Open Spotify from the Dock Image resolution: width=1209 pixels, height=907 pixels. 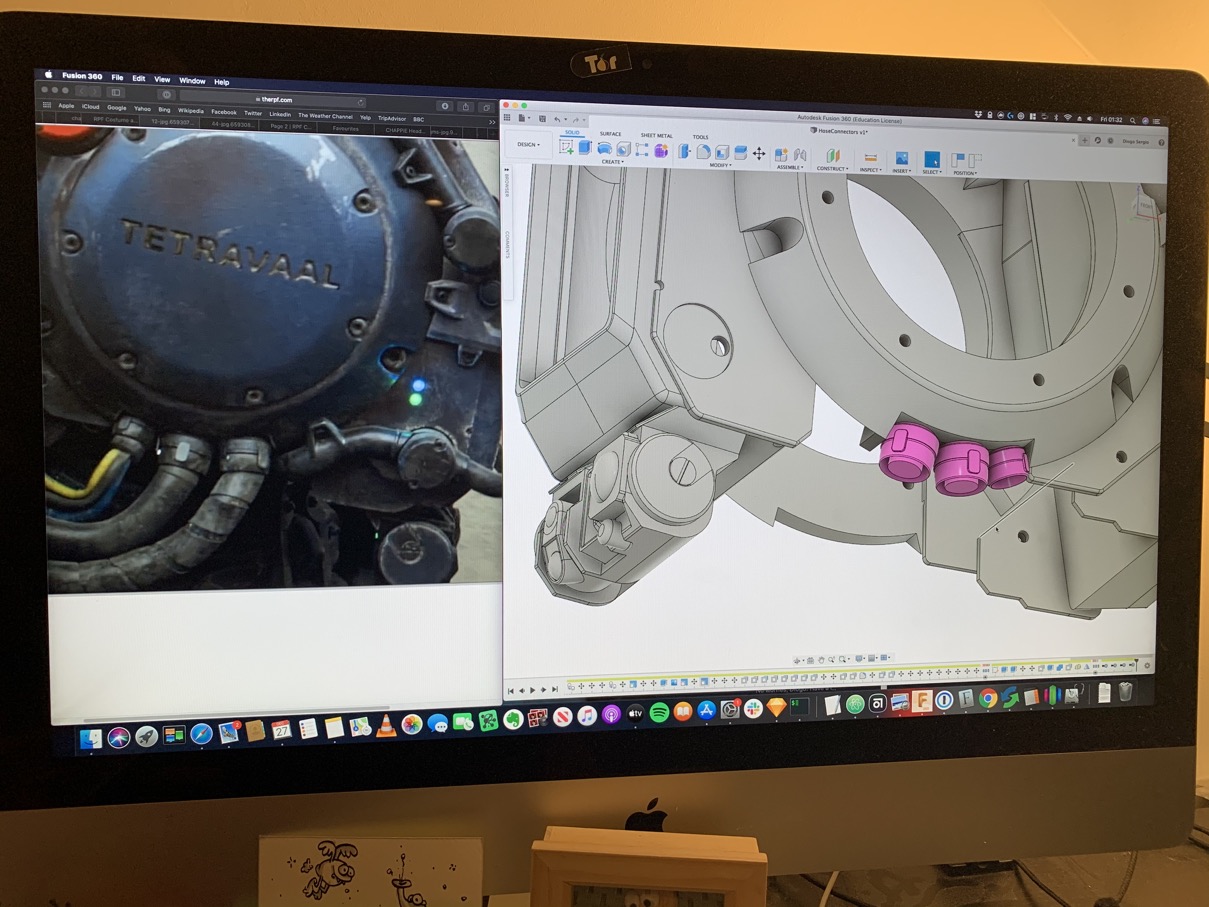(x=659, y=713)
